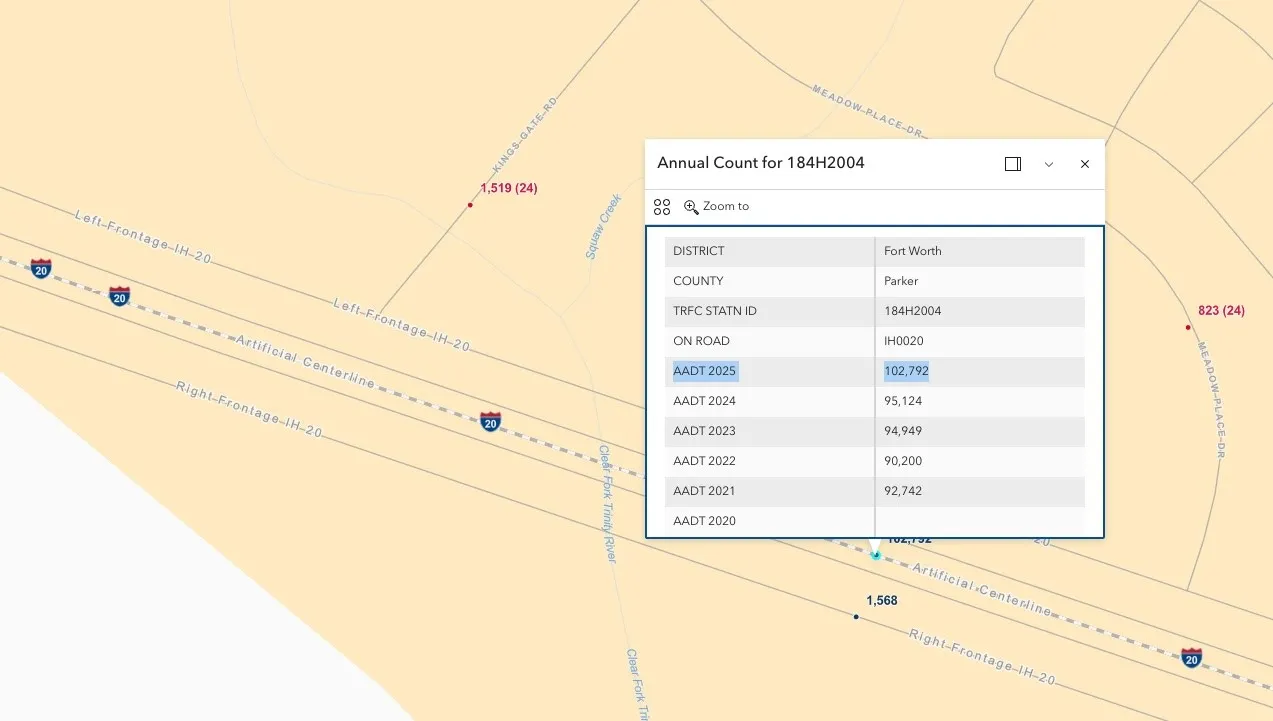Click the Kings Gate Rd label
The height and width of the screenshot is (721, 1273).
click(524, 136)
